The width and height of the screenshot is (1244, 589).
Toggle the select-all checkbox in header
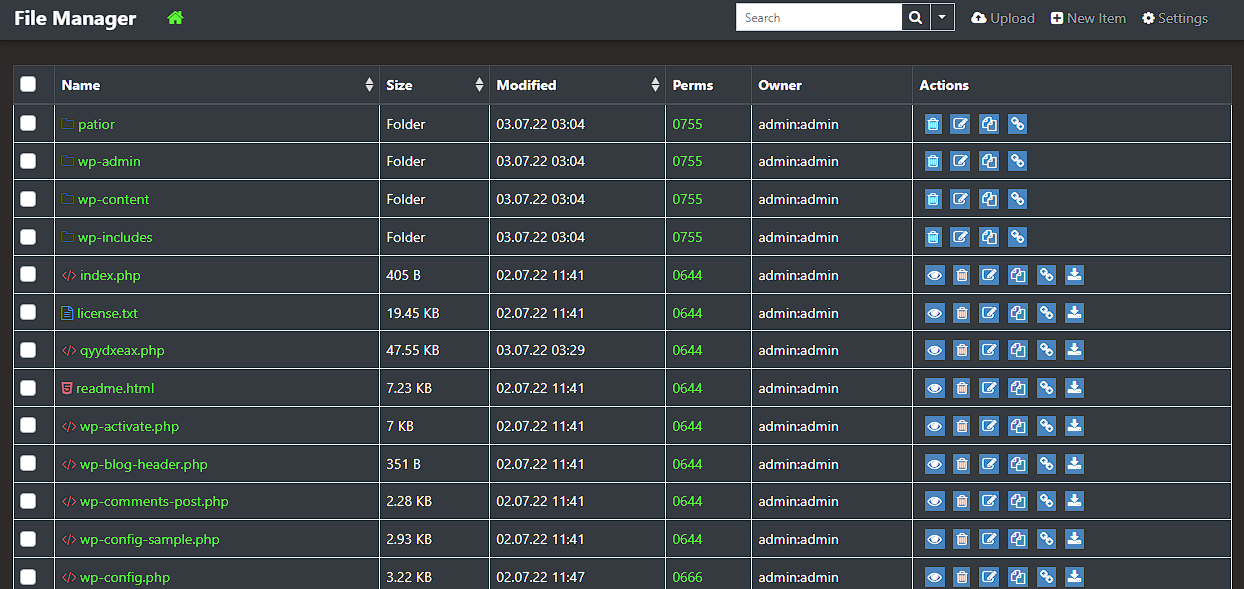28,85
